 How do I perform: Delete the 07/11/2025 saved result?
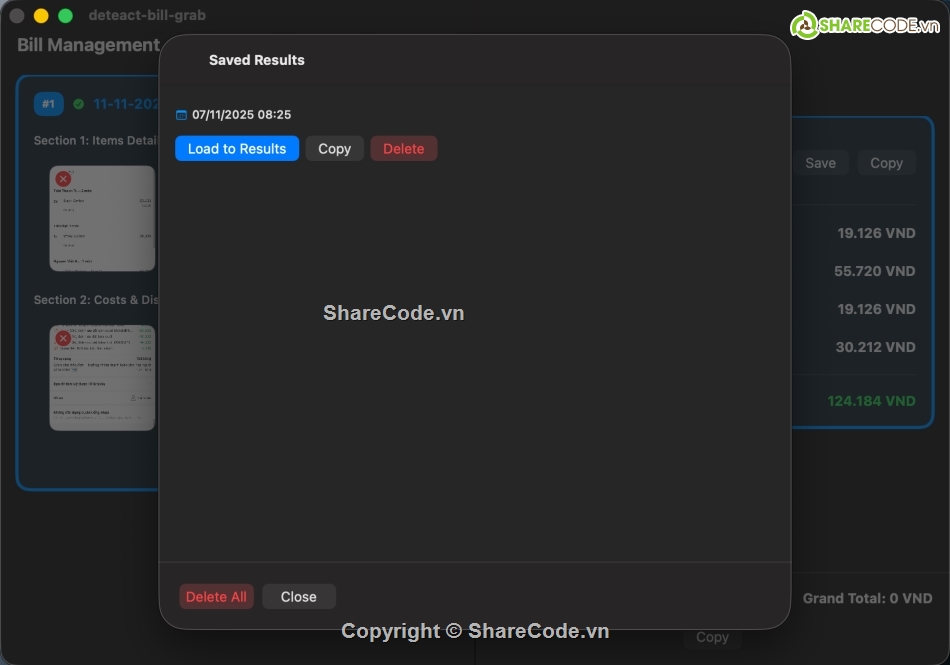(404, 148)
